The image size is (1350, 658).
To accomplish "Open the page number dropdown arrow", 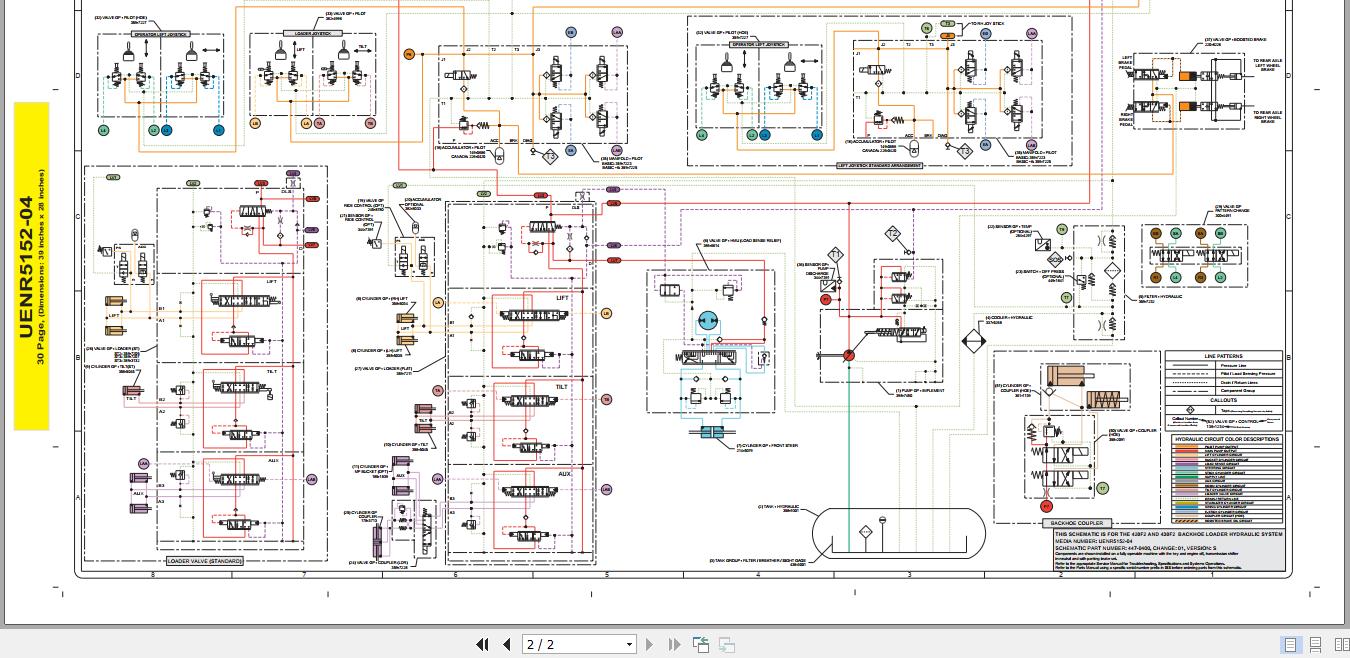I will 629,644.
